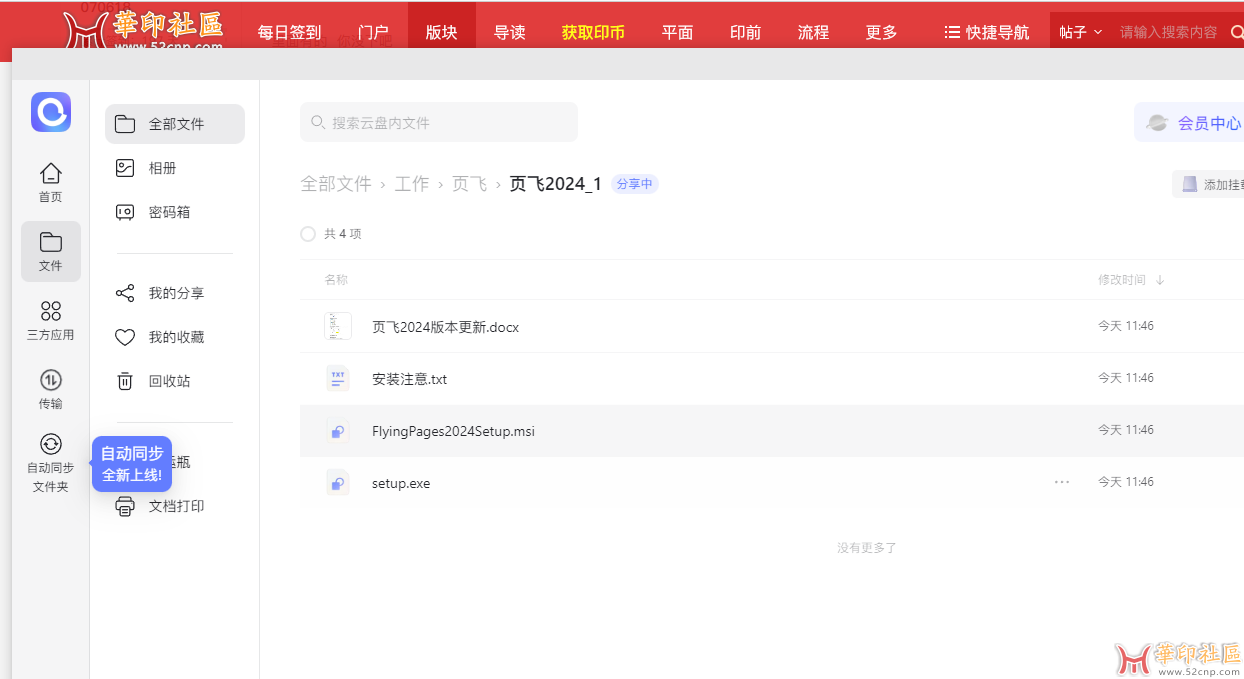The width and height of the screenshot is (1244, 679).
Task: Open 版块 in site navigation
Action: coord(441,32)
